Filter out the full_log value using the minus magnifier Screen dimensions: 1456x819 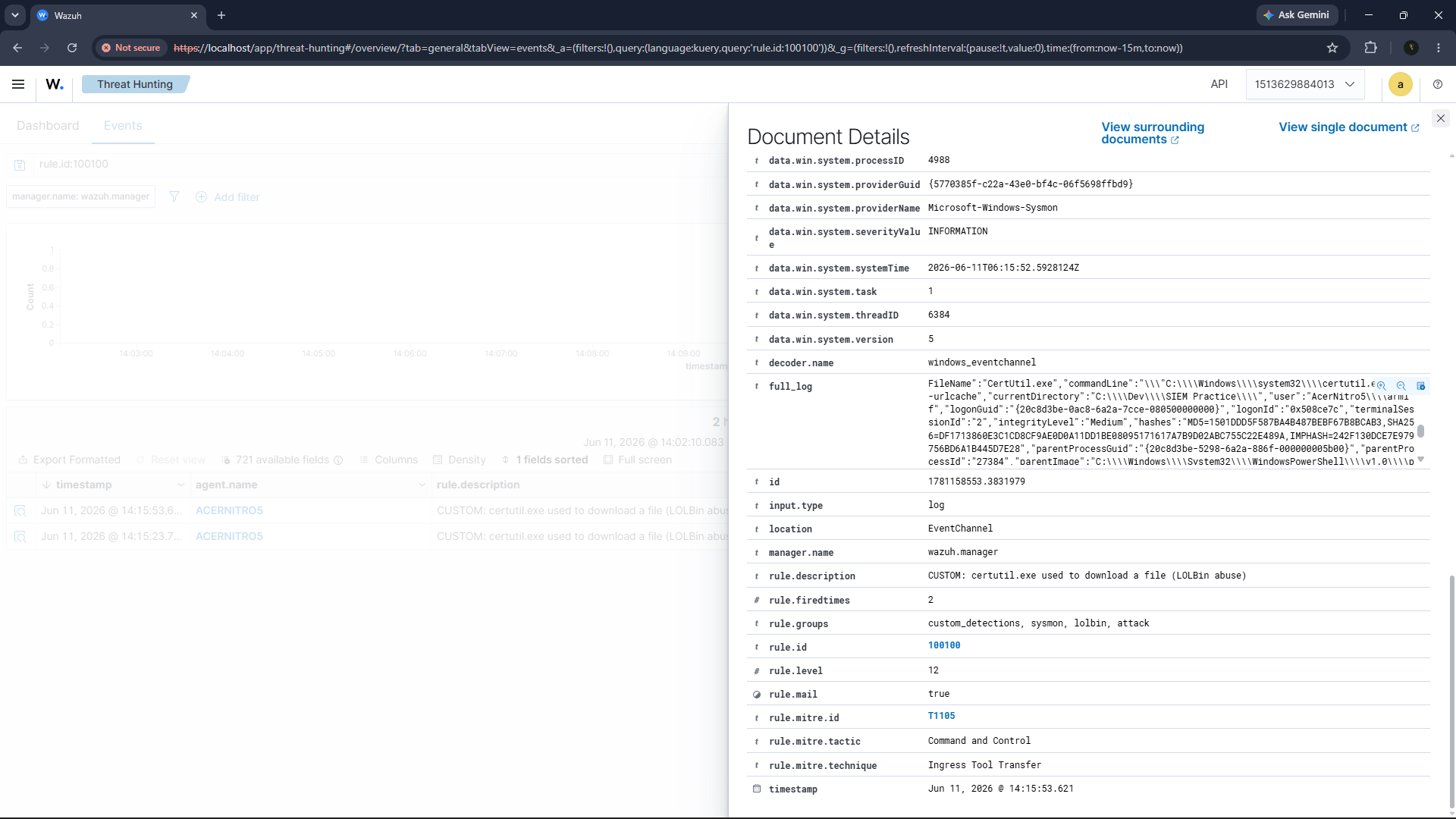point(1401,386)
